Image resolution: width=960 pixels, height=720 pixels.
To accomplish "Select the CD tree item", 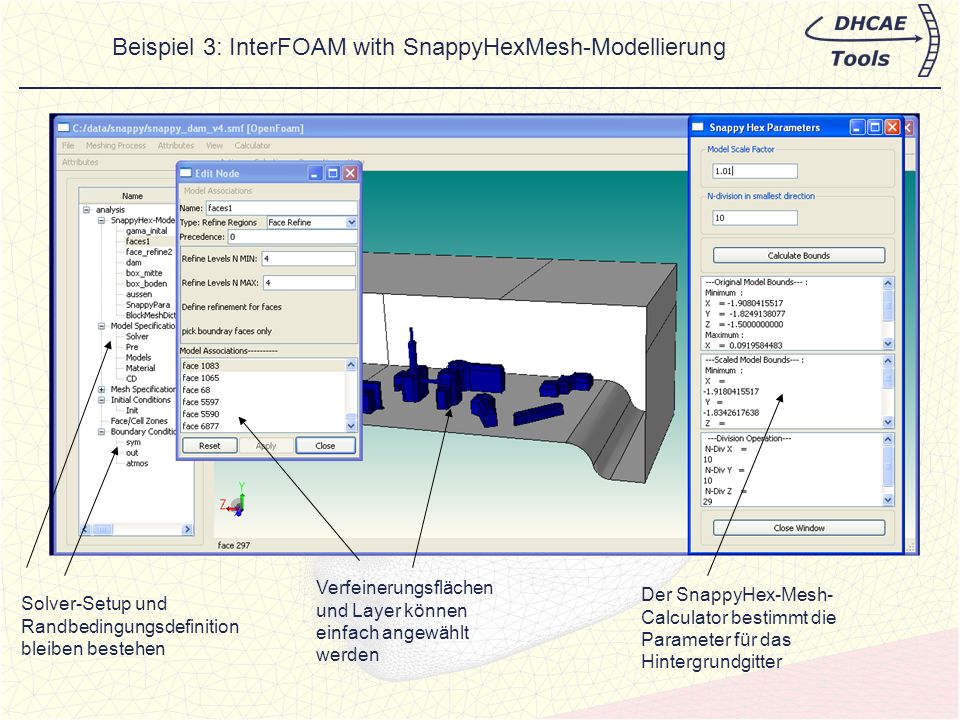I will point(132,379).
